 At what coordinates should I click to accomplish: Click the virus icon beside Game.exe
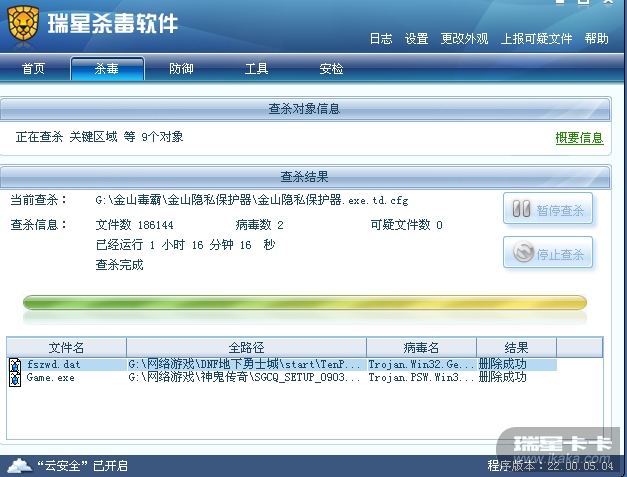click(15, 379)
